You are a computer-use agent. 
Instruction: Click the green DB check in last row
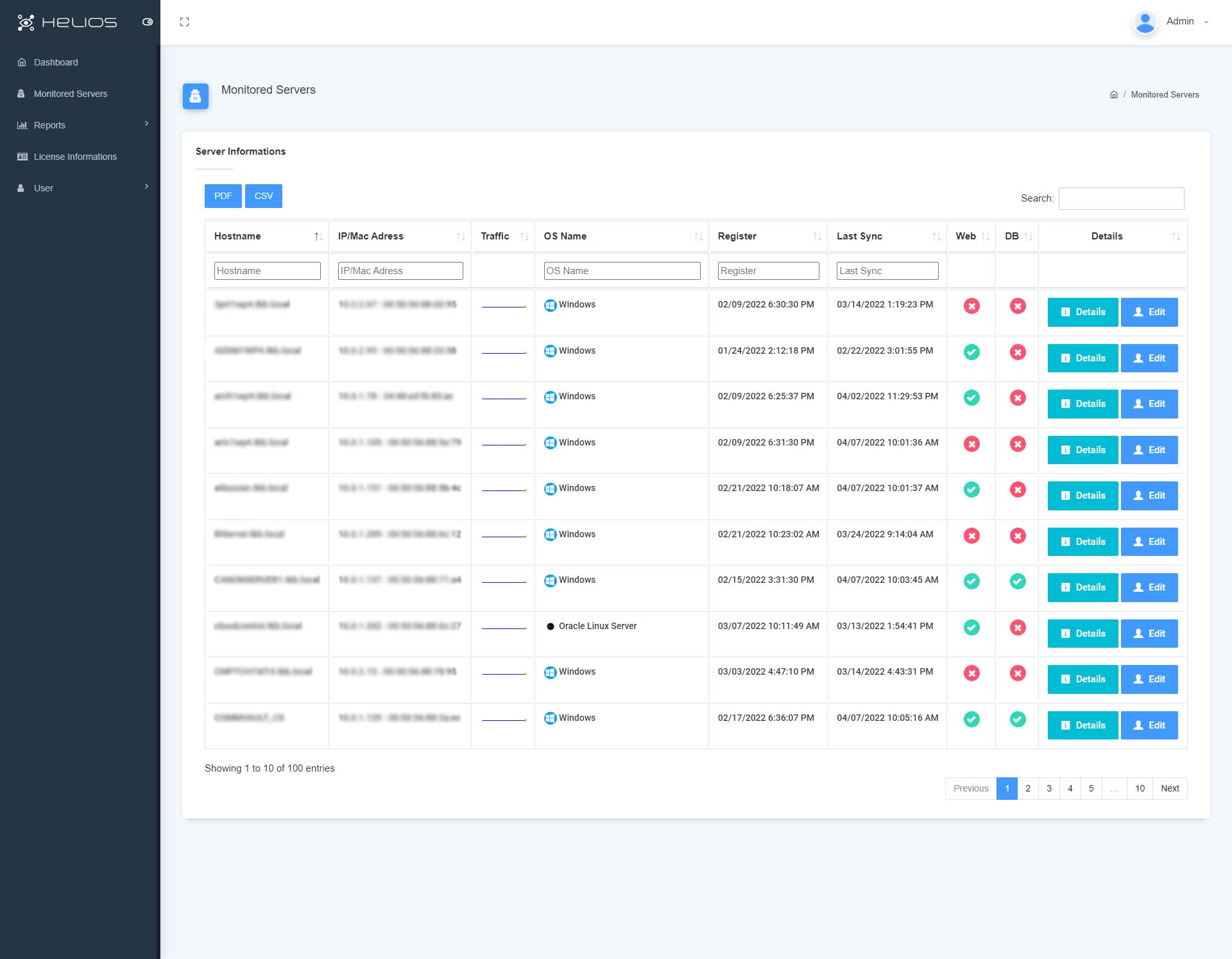tap(1018, 720)
